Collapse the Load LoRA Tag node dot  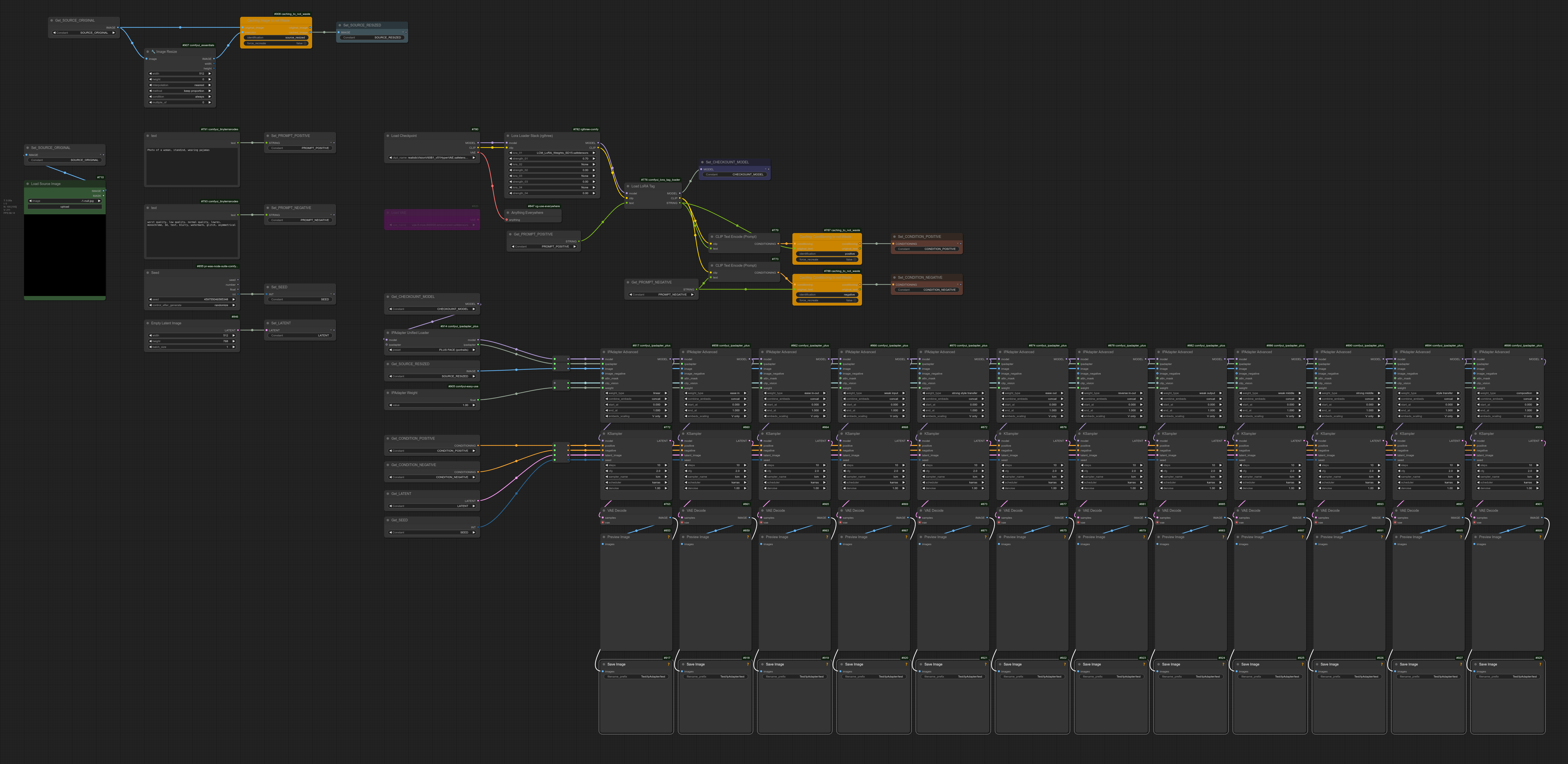click(628, 186)
